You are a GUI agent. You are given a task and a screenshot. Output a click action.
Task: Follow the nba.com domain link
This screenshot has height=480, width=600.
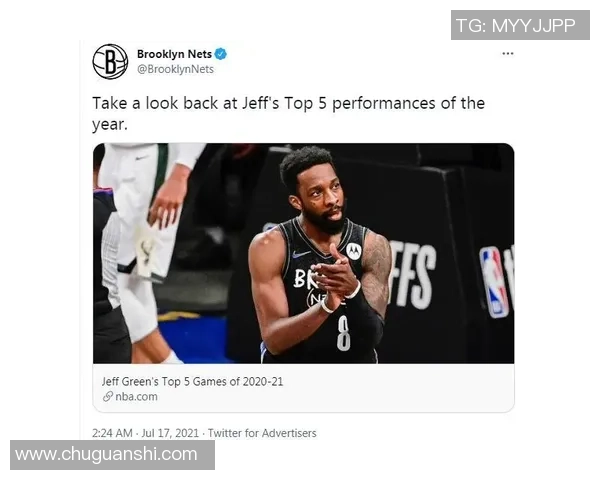click(136, 396)
